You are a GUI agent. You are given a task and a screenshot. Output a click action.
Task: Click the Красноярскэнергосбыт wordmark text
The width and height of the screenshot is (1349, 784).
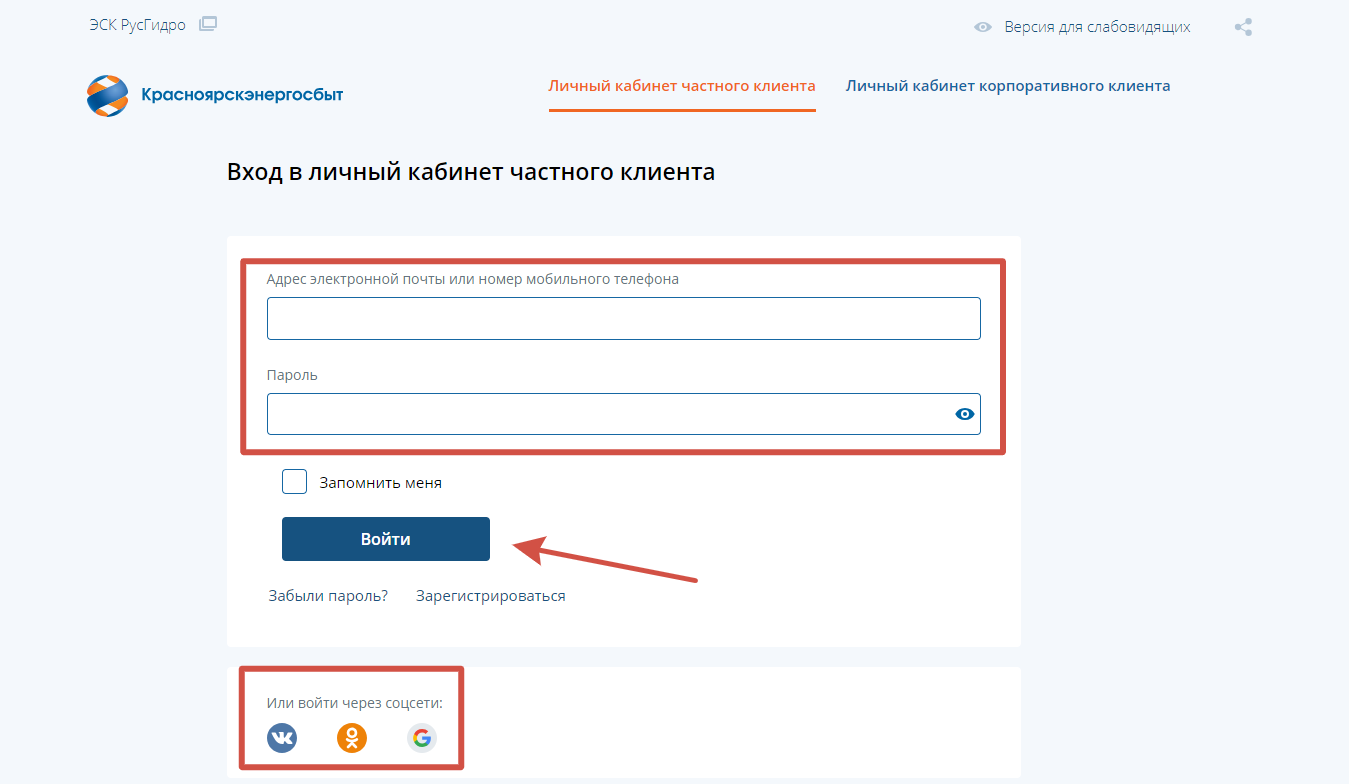(x=242, y=95)
